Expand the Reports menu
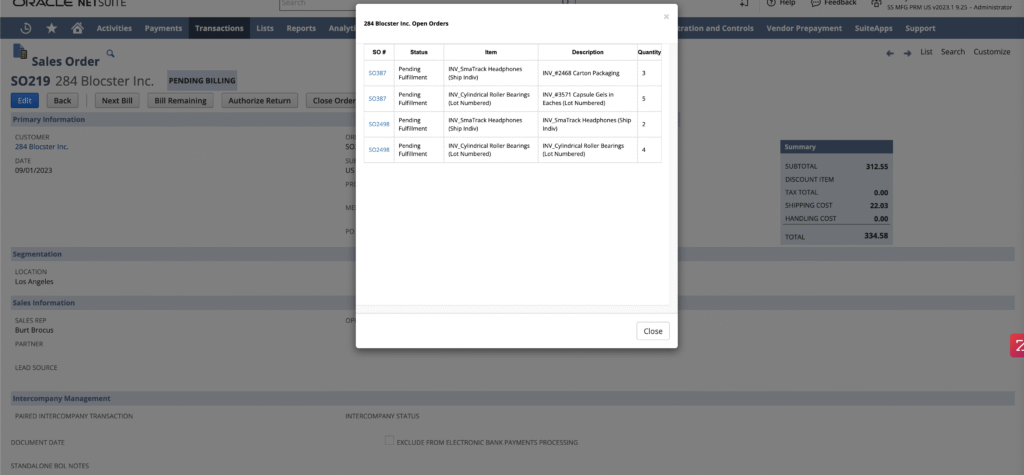 [x=301, y=28]
